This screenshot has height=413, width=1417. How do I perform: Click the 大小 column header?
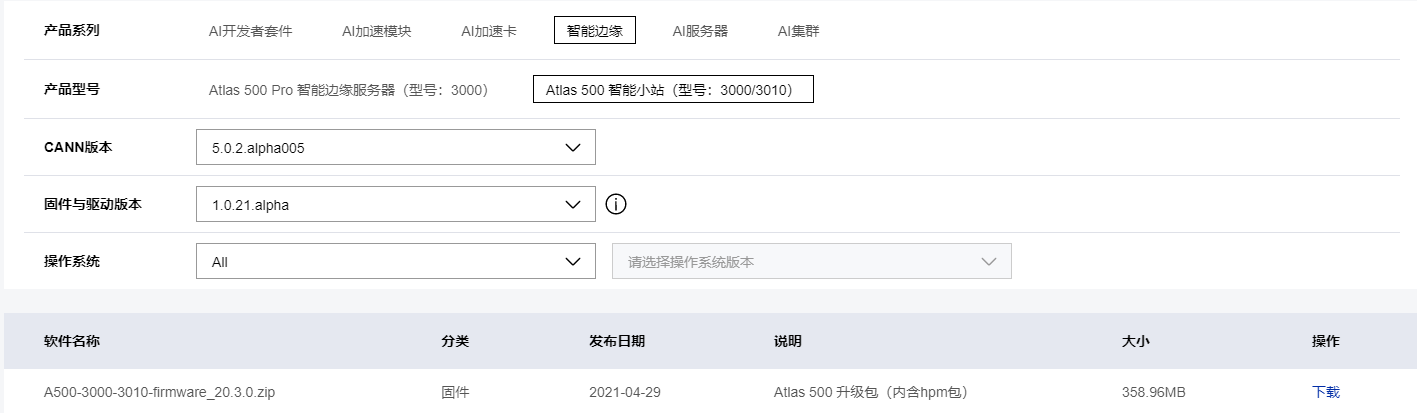1136,341
